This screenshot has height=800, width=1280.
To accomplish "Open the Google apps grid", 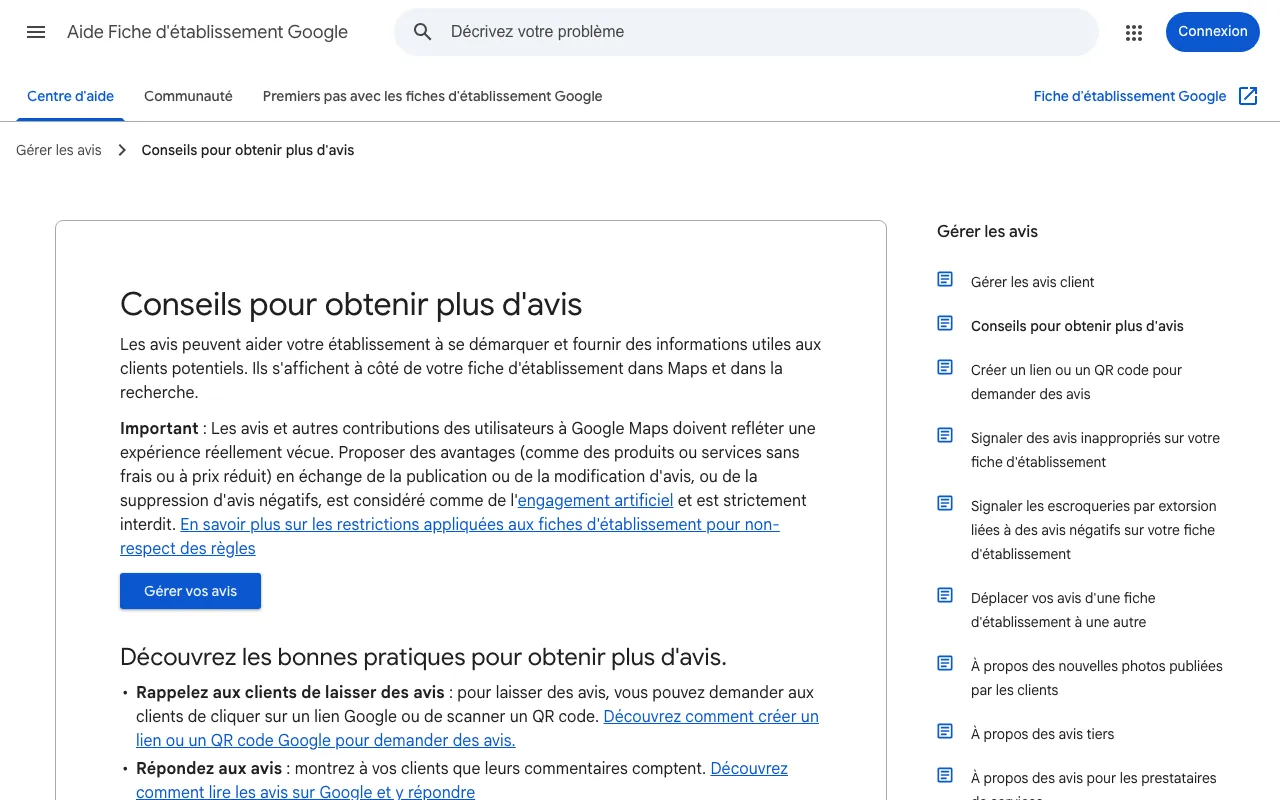I will (1133, 32).
